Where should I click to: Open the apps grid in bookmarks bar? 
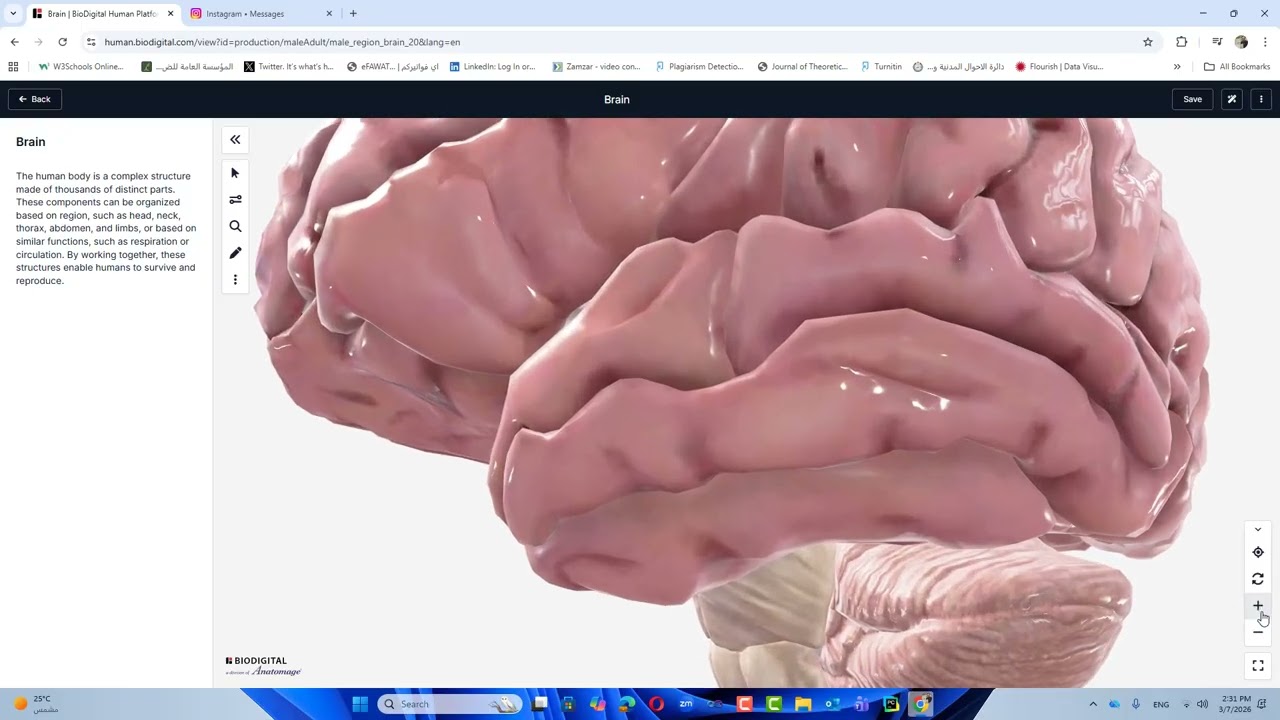point(13,67)
